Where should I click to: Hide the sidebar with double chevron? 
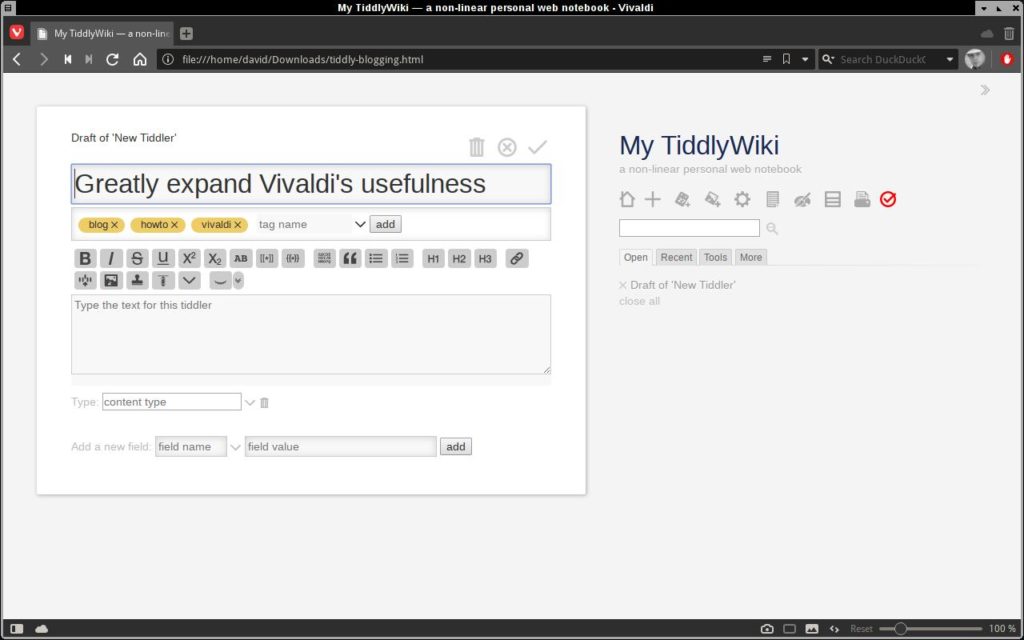pyautogui.click(x=985, y=90)
